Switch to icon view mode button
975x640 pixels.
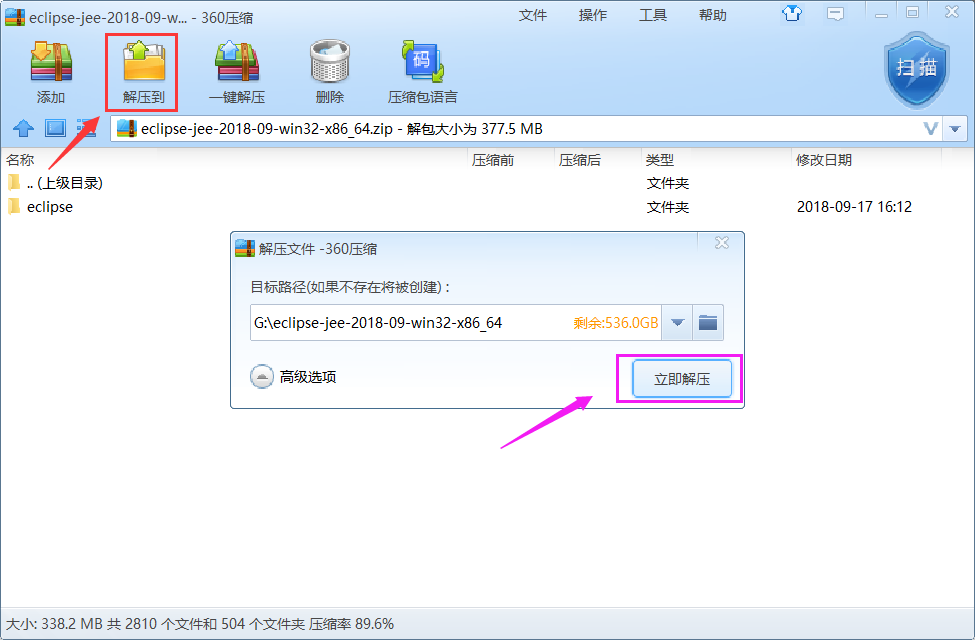point(55,129)
